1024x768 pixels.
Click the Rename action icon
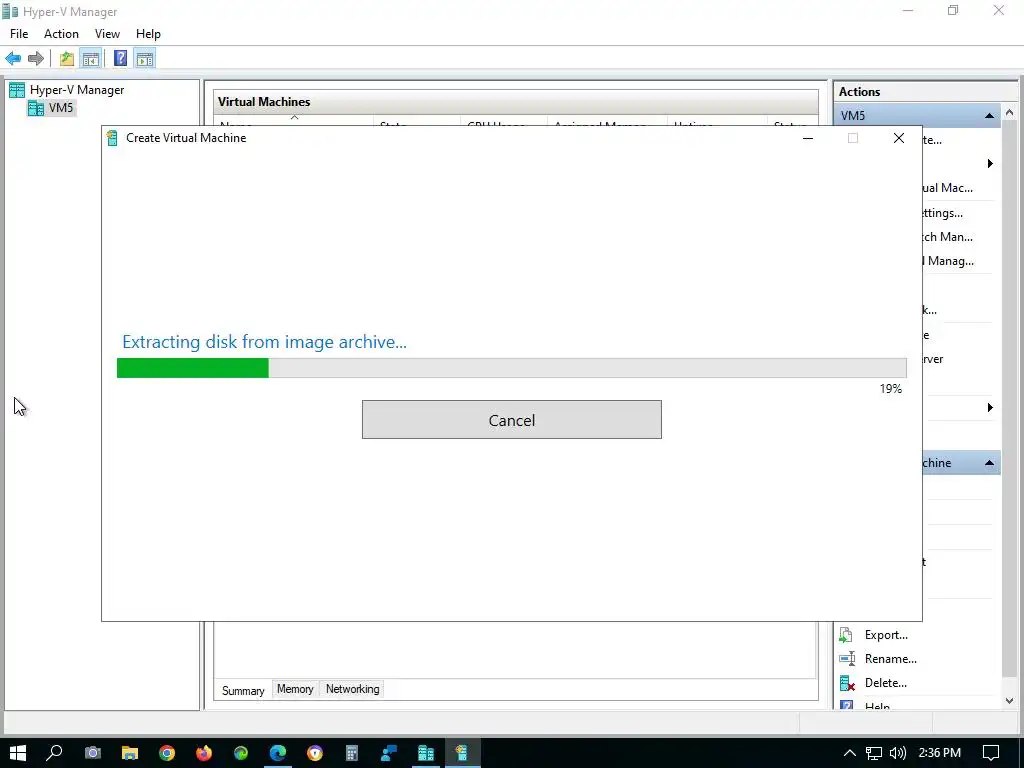pyautogui.click(x=846, y=659)
